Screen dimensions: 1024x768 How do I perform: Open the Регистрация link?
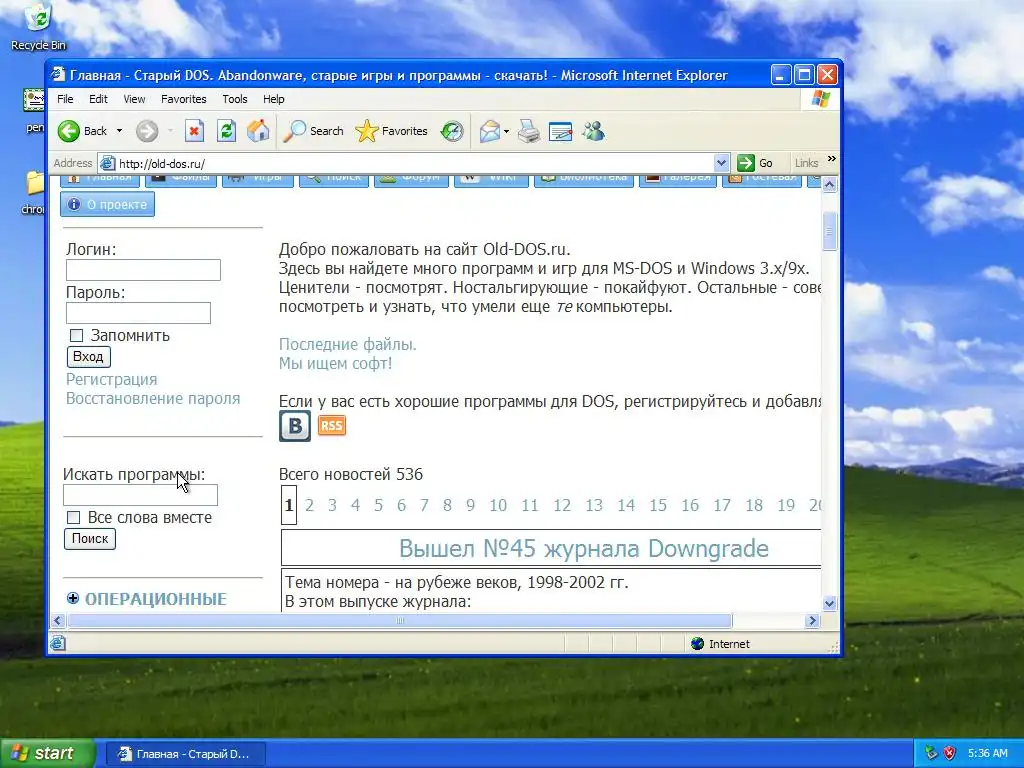(112, 379)
